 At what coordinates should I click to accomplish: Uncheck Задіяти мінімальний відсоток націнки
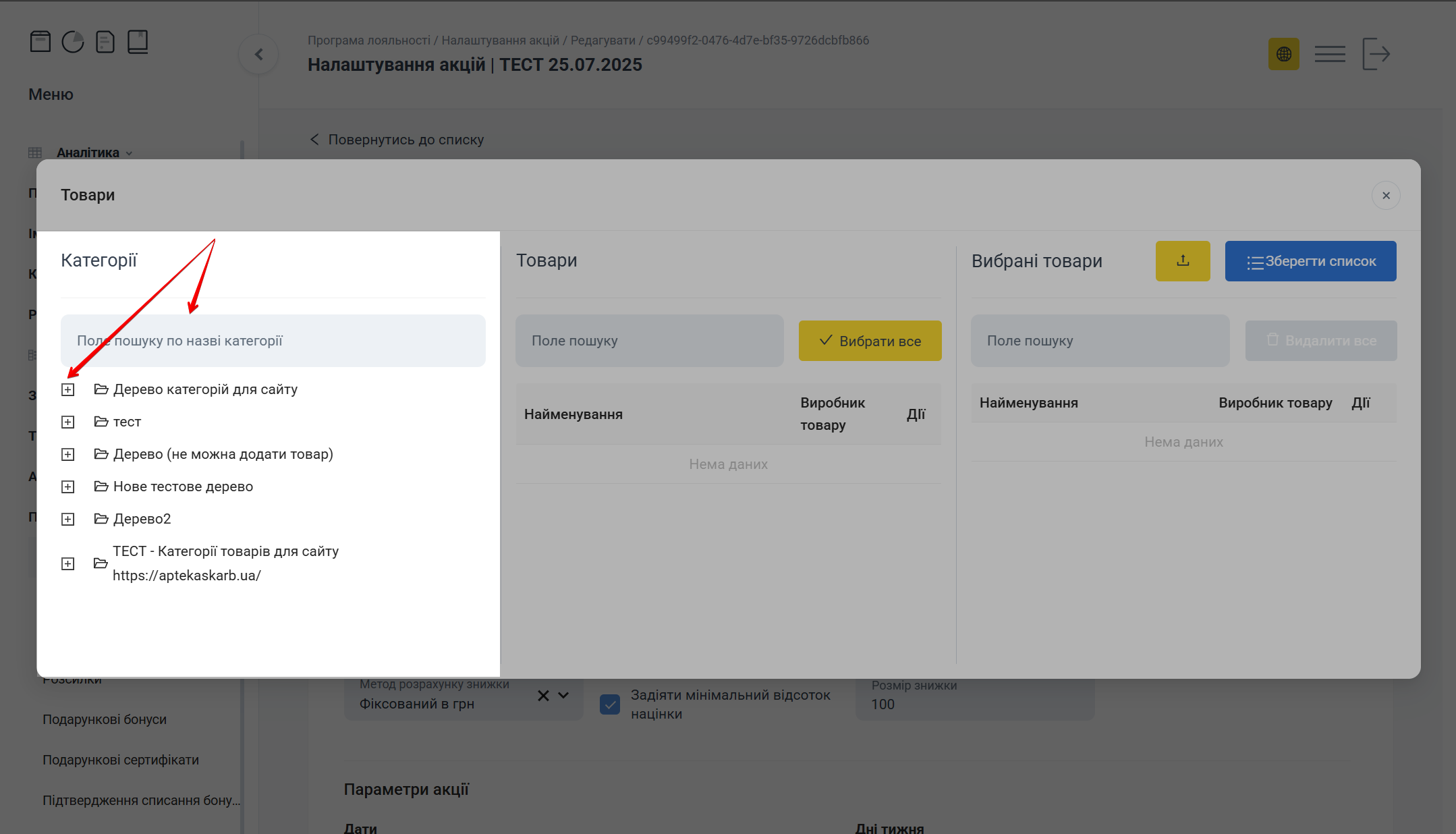(609, 704)
